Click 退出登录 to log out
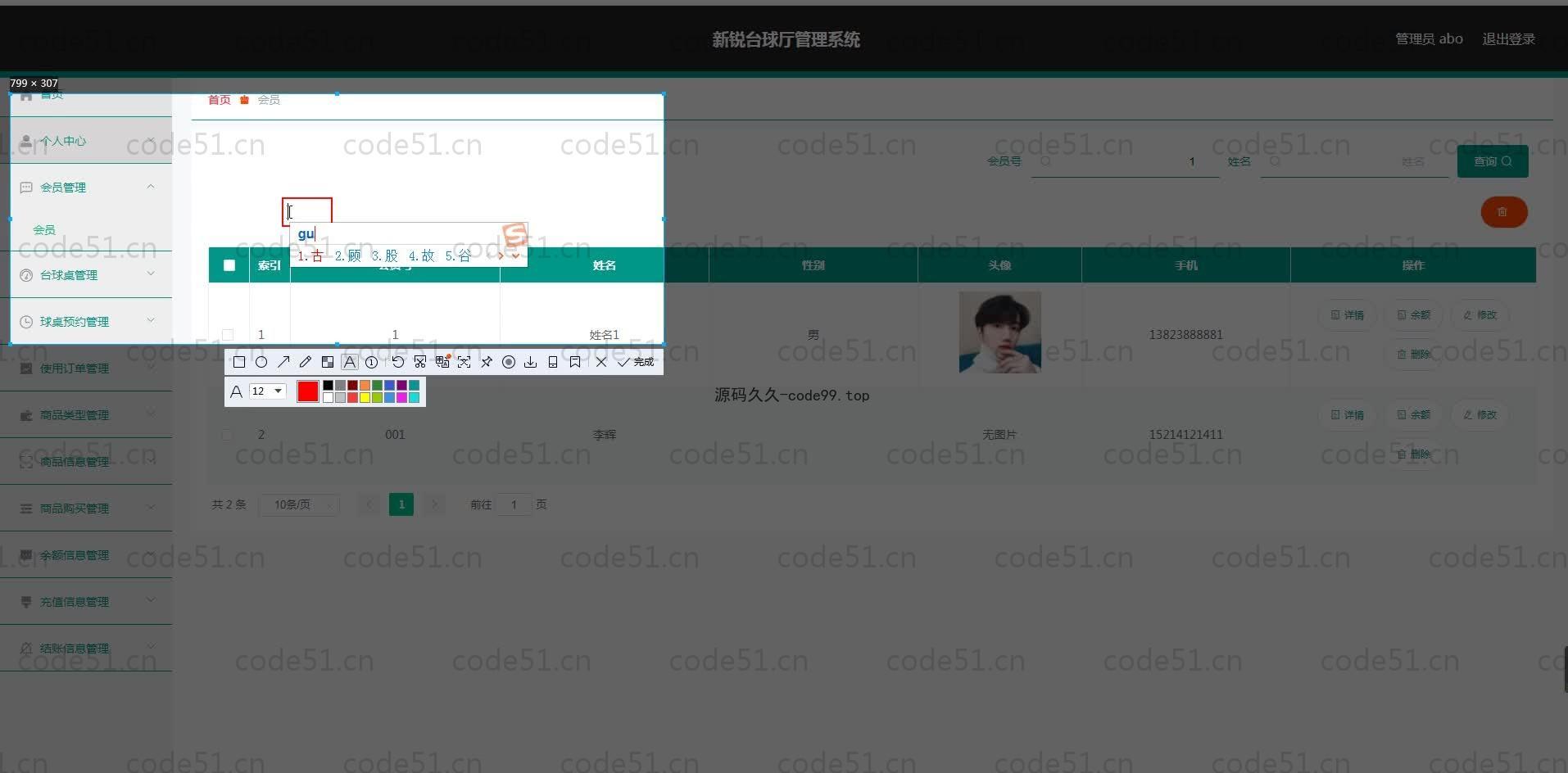Image resolution: width=1568 pixels, height=773 pixels. click(x=1508, y=38)
